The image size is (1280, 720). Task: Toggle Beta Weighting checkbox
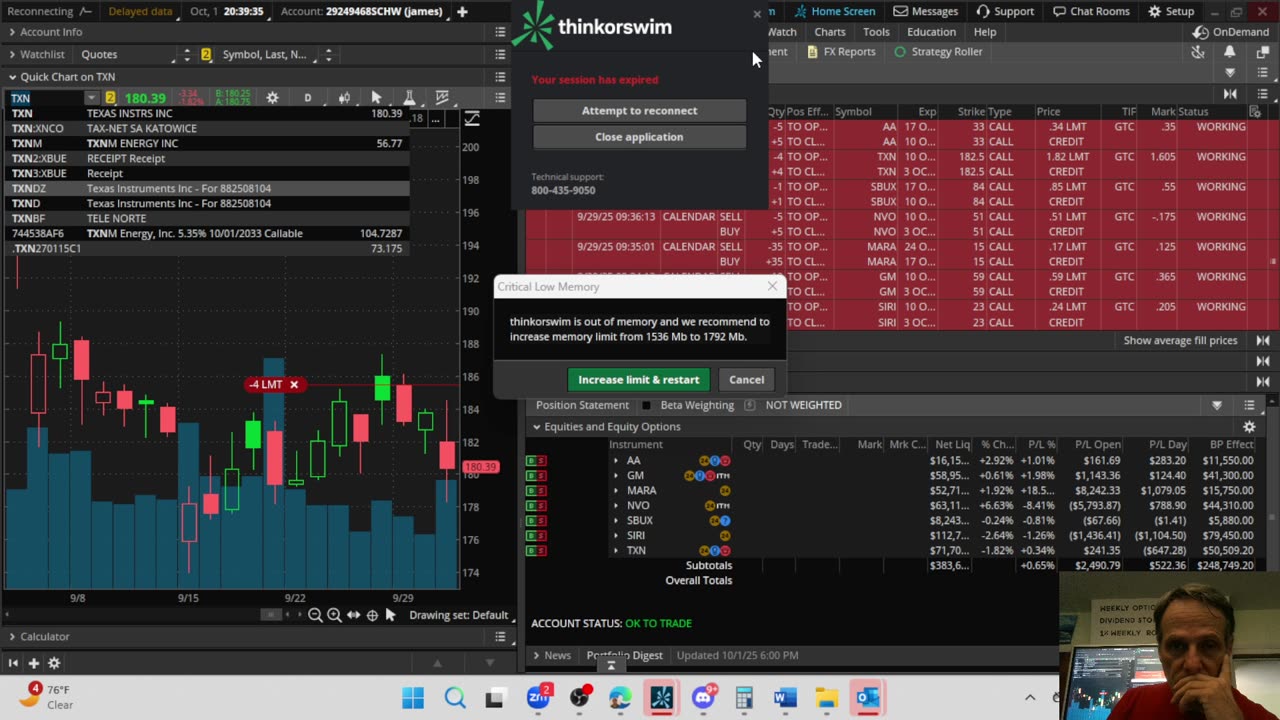[646, 405]
